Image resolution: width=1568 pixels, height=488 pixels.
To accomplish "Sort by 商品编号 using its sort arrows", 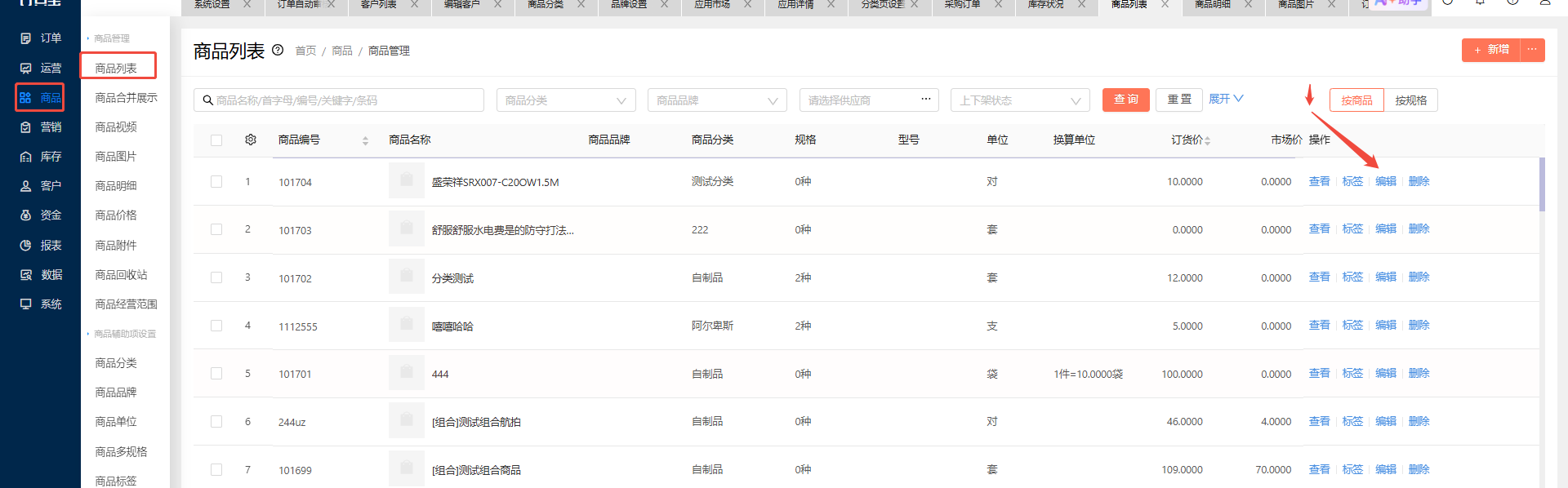I will click(365, 140).
